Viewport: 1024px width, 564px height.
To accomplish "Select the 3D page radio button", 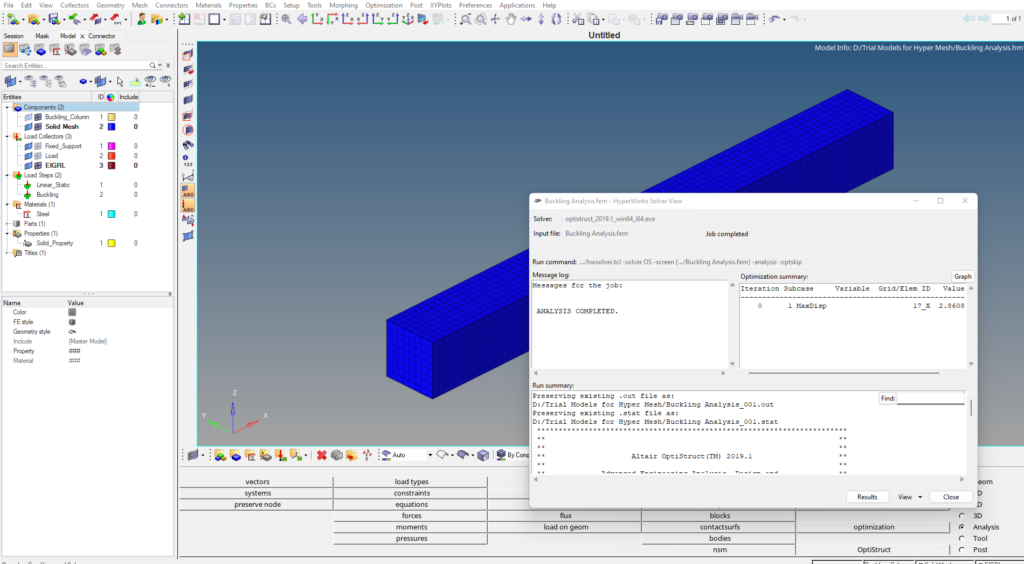I will (962, 516).
